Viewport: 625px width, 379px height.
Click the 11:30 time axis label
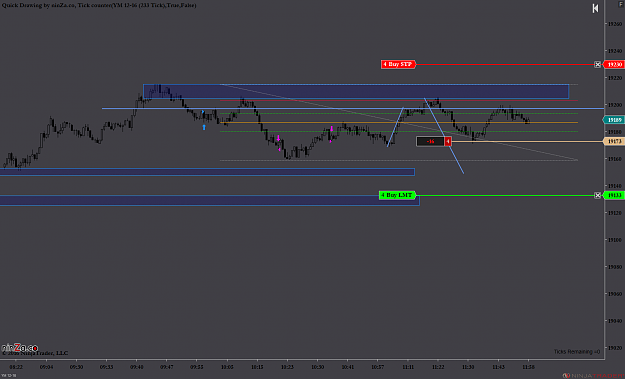pos(468,367)
